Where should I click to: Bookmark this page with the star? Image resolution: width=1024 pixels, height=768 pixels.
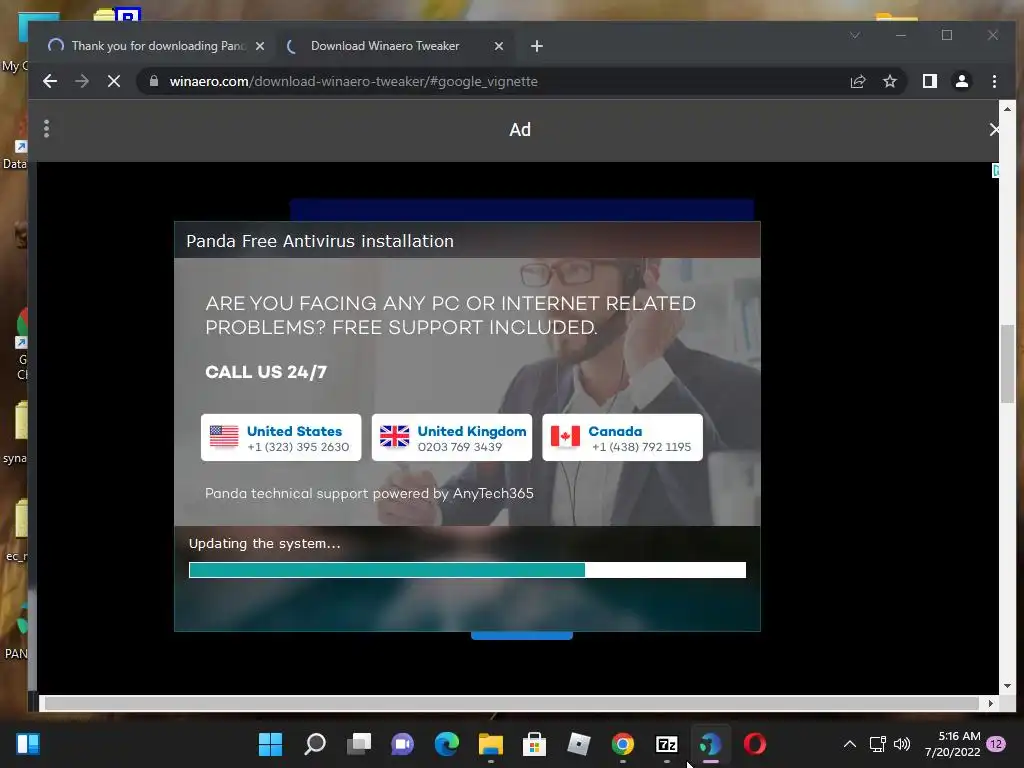coord(889,82)
